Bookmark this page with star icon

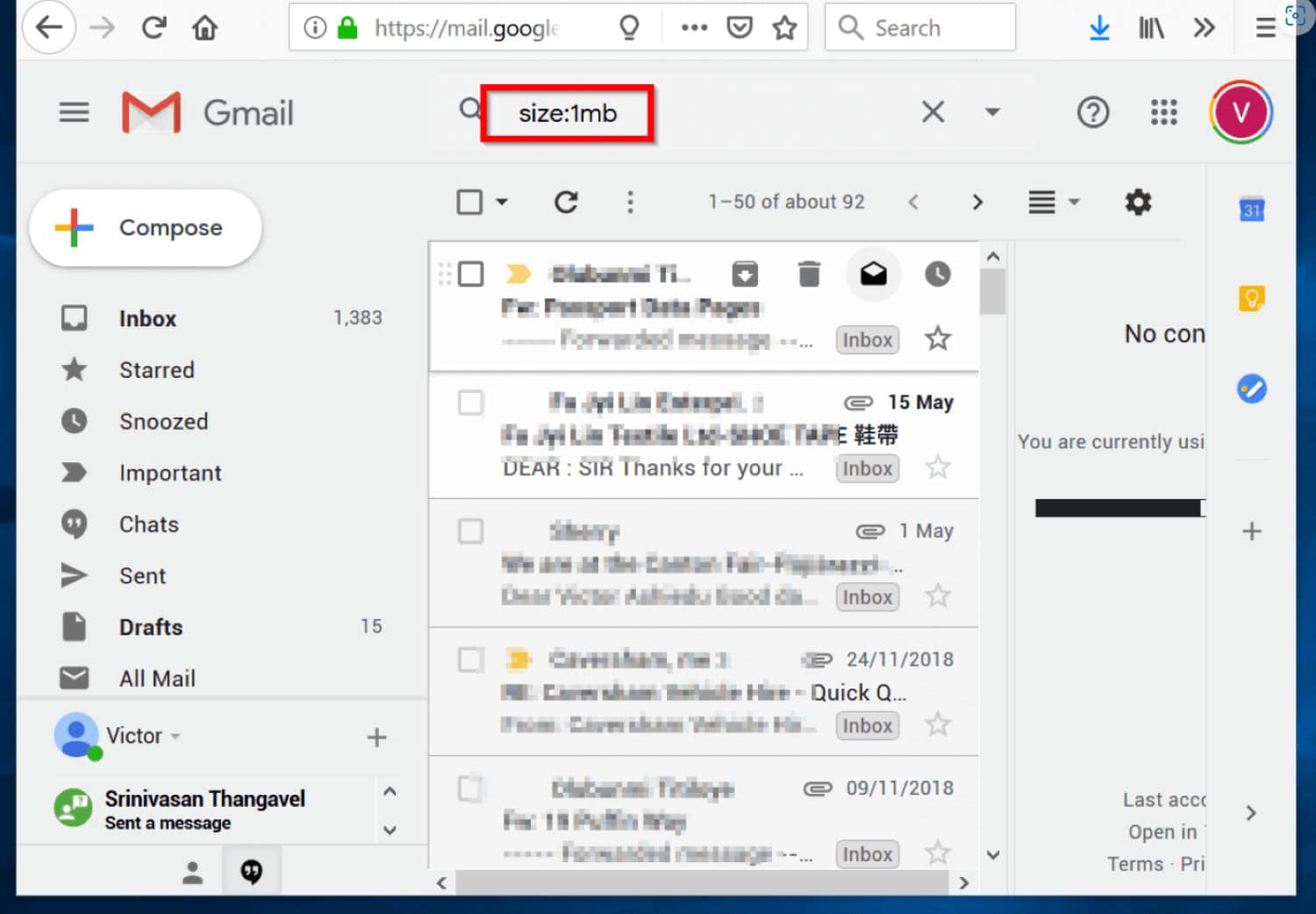pos(784,28)
